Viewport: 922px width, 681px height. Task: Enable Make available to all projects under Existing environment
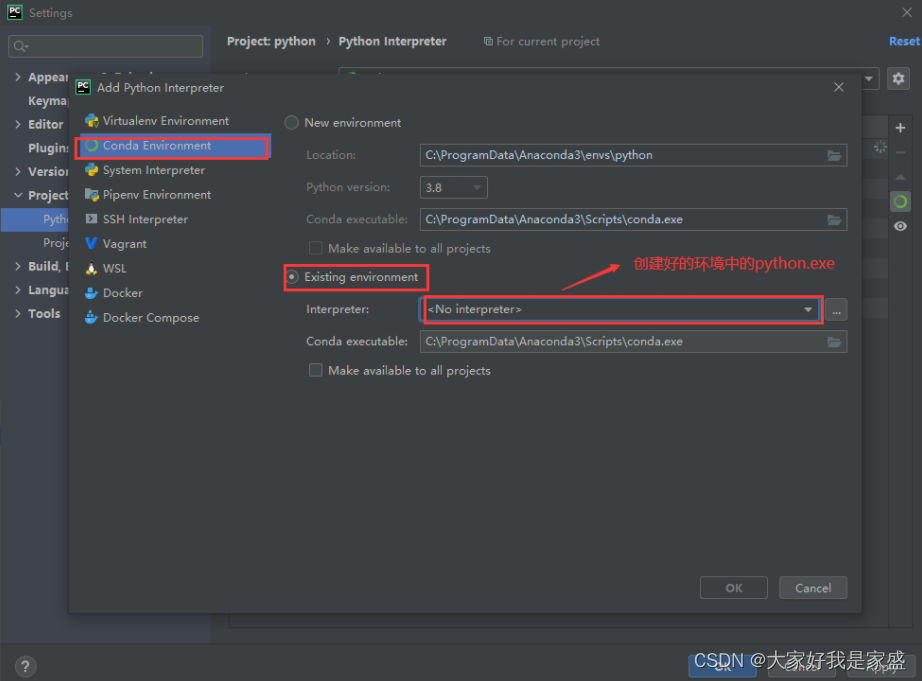(x=316, y=370)
